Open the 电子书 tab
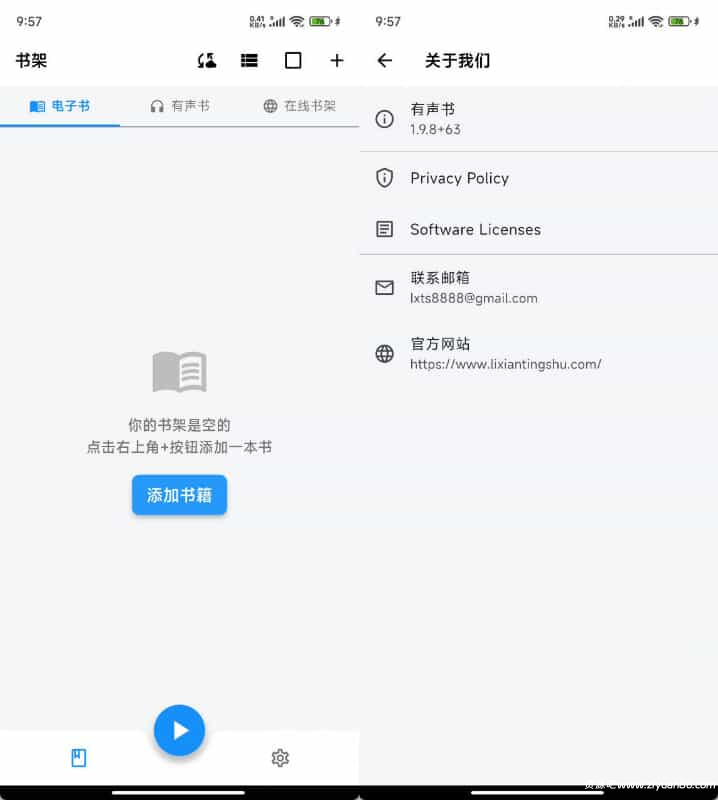Image resolution: width=718 pixels, height=800 pixels. click(x=60, y=106)
